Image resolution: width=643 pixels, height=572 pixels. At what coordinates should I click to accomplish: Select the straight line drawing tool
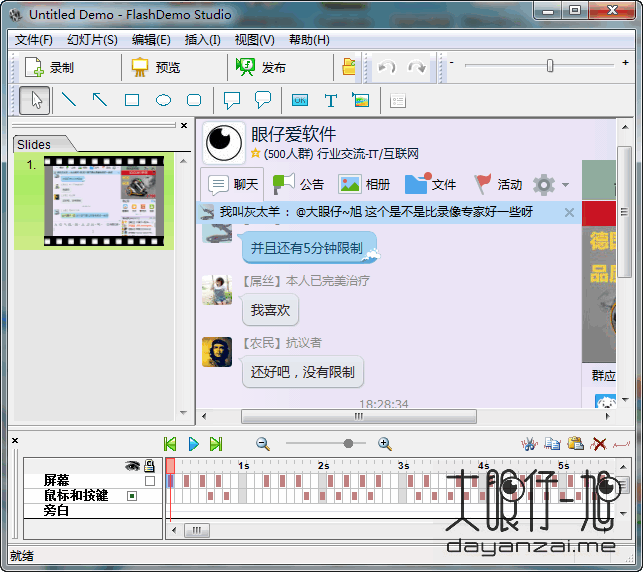(x=69, y=100)
